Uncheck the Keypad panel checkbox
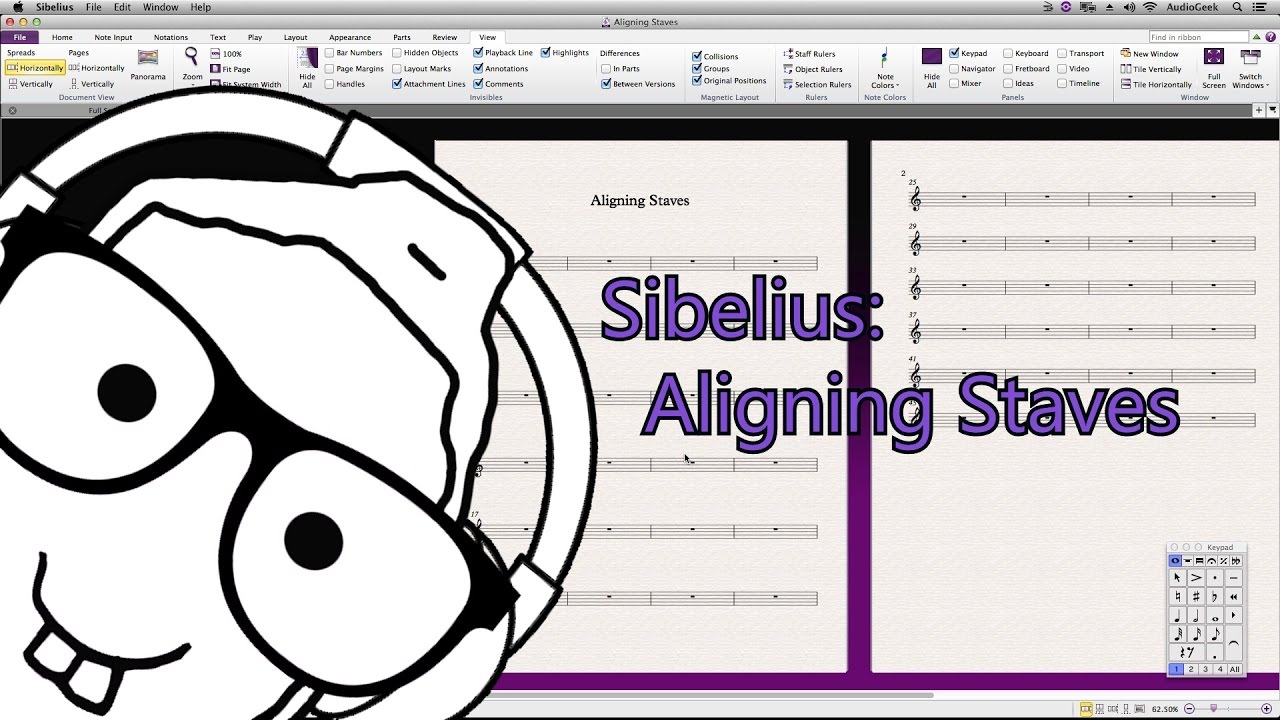Viewport: 1280px width, 720px height. (954, 53)
